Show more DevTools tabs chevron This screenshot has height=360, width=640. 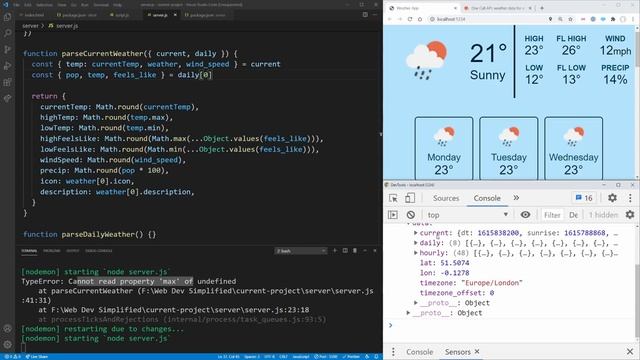click(x=516, y=198)
